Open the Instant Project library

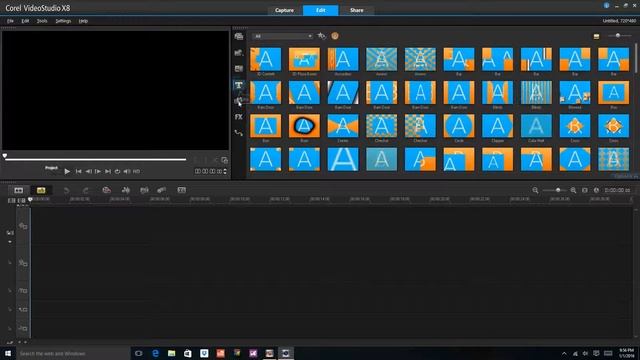[x=239, y=53]
